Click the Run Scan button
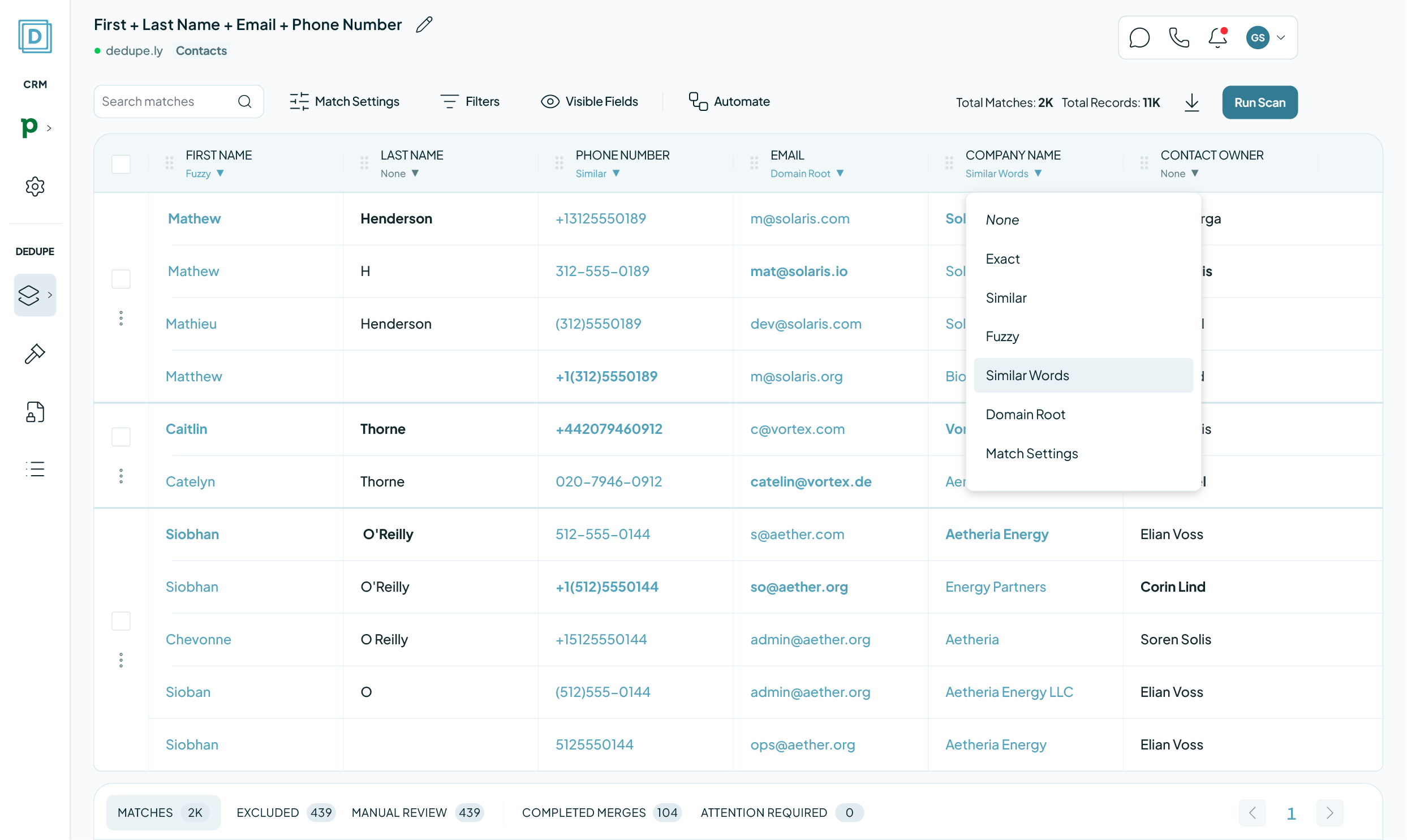The width and height of the screenshot is (1407, 840). [1260, 102]
